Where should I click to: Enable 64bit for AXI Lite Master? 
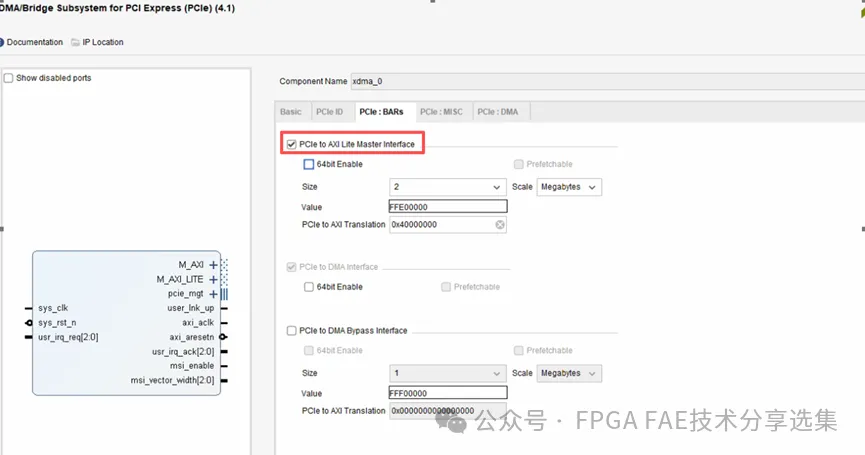pos(309,164)
